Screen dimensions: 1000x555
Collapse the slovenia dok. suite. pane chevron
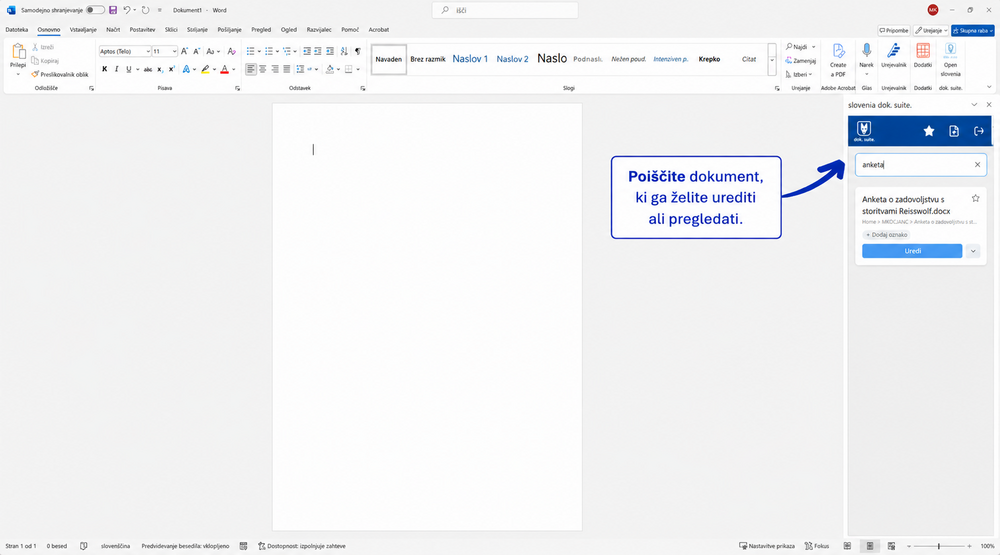(974, 105)
